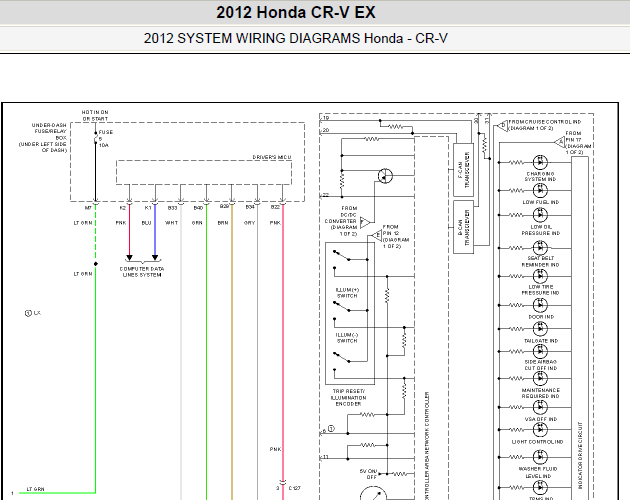Click the arrowhead at the end of the BLU K1 wire
630x500 pixels.
155,257
